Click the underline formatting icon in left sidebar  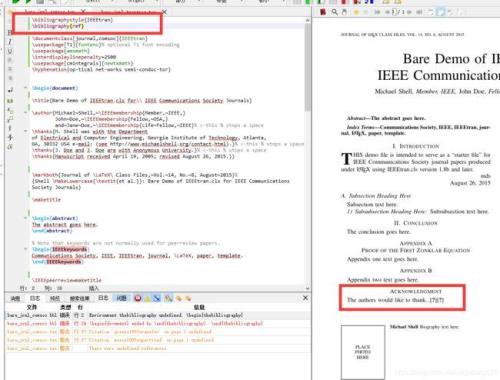coord(10,51)
